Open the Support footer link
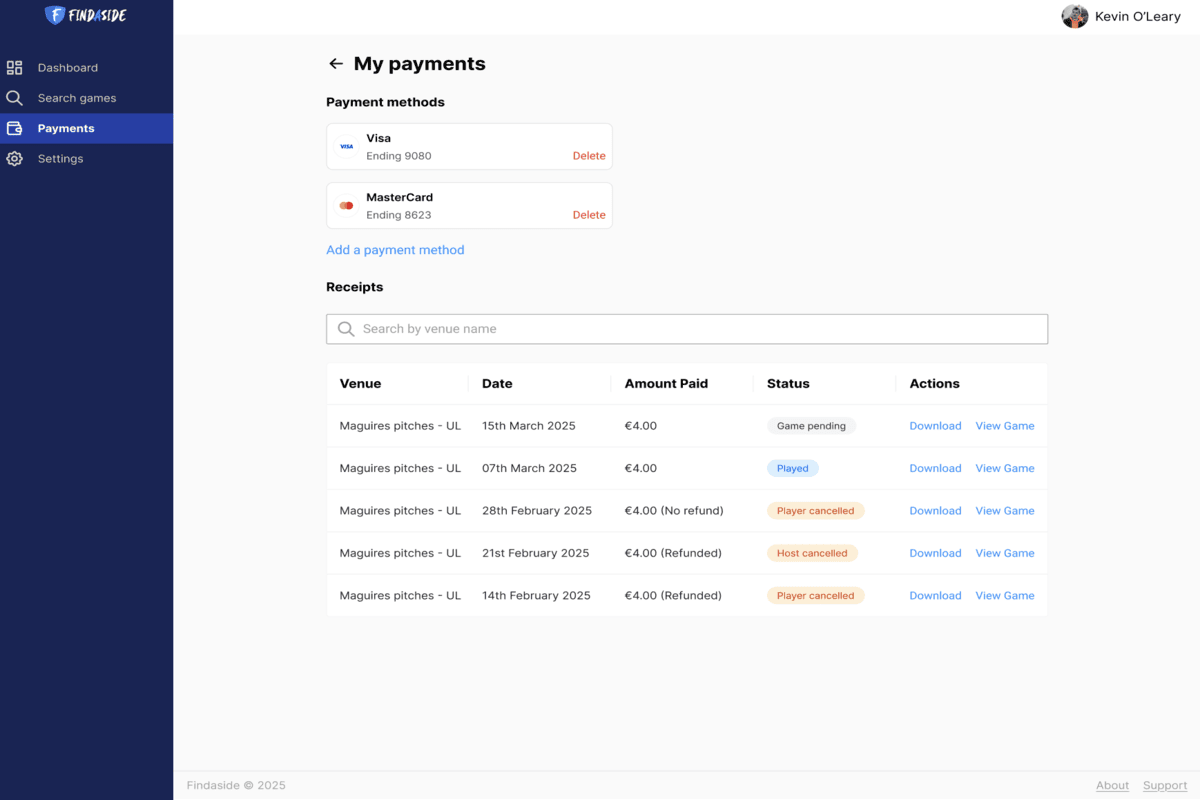Screen dimensions: 1200x800 (x=1165, y=786)
